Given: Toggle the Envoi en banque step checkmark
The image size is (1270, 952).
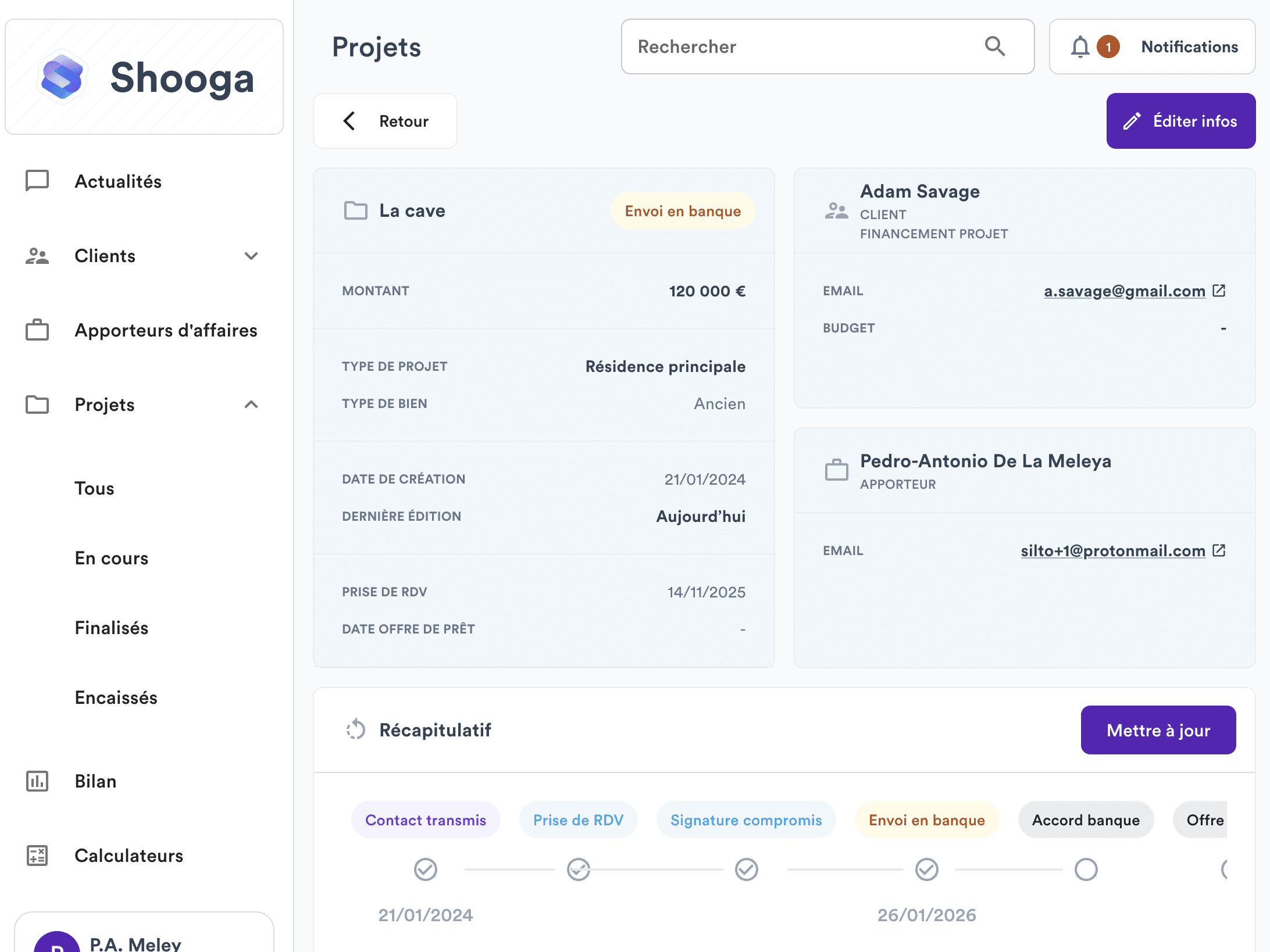Looking at the screenshot, I should (926, 869).
